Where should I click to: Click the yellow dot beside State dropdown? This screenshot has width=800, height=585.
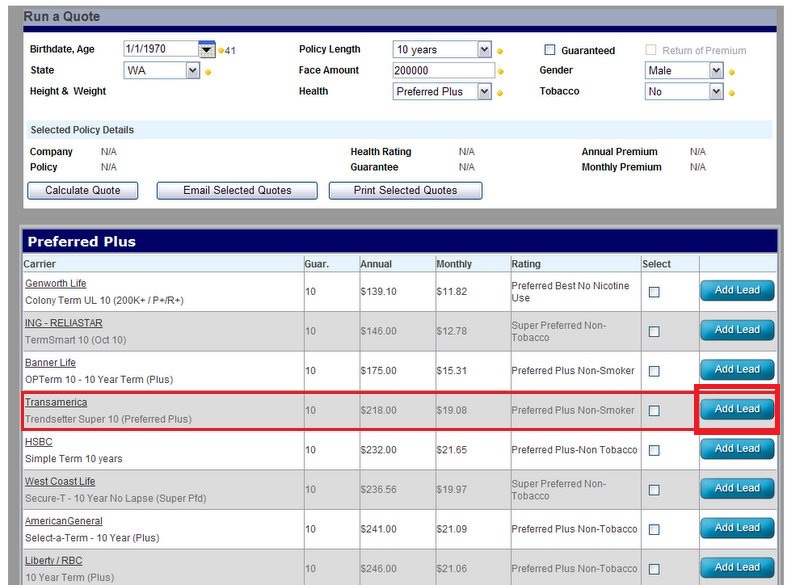click(x=208, y=72)
